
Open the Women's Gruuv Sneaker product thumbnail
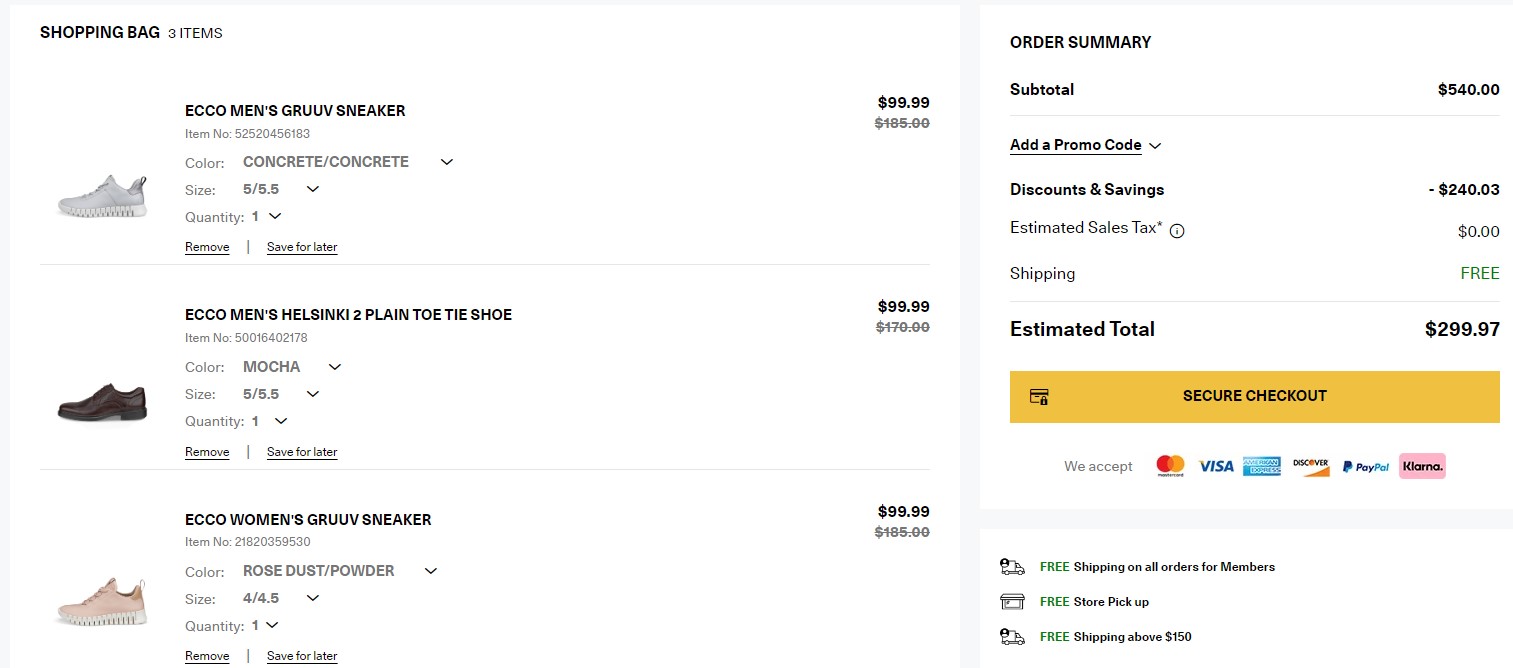[102, 601]
